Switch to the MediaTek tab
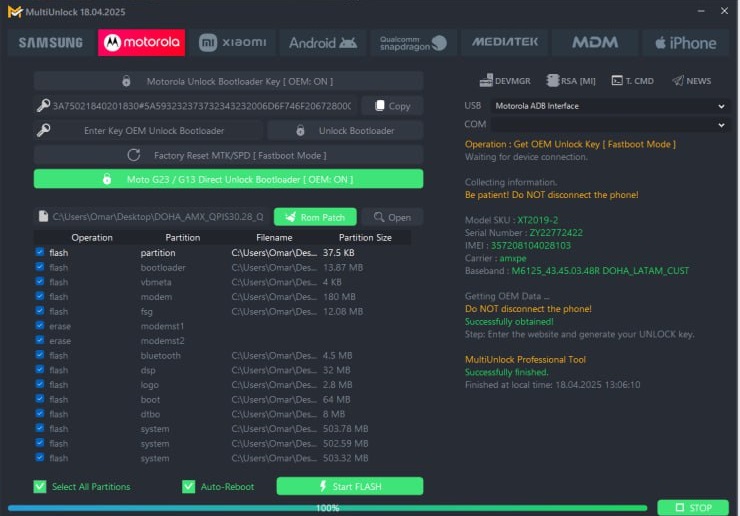The image size is (740, 516). click(505, 42)
